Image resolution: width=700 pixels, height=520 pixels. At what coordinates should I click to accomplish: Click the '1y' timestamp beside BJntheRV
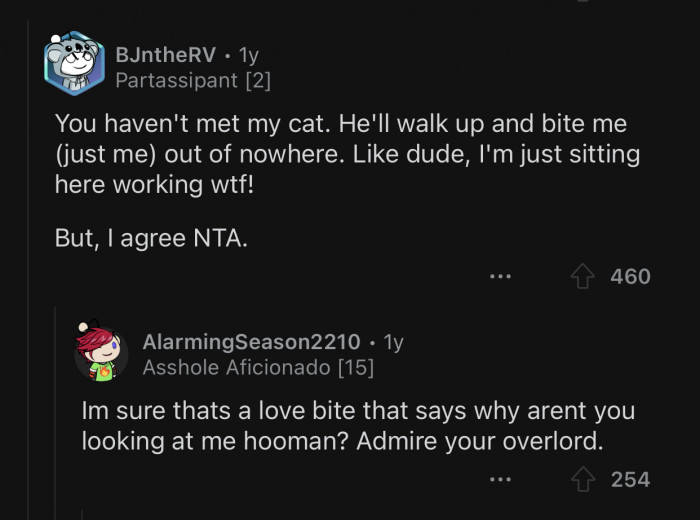(248, 55)
